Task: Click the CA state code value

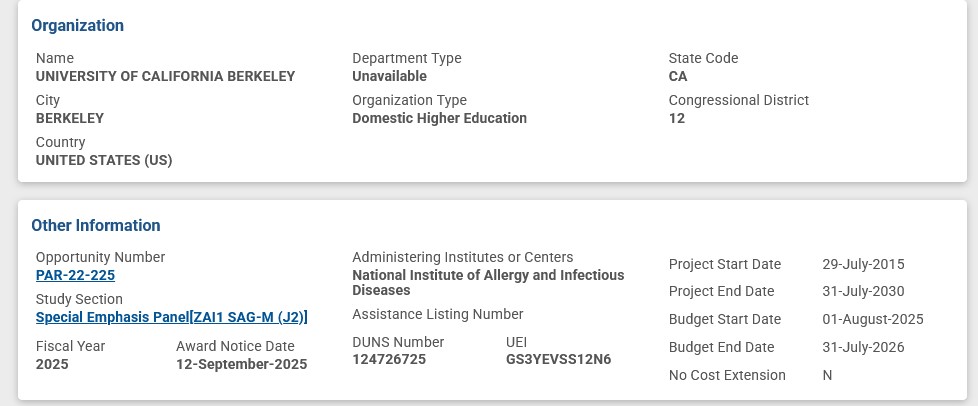Action: pos(678,76)
